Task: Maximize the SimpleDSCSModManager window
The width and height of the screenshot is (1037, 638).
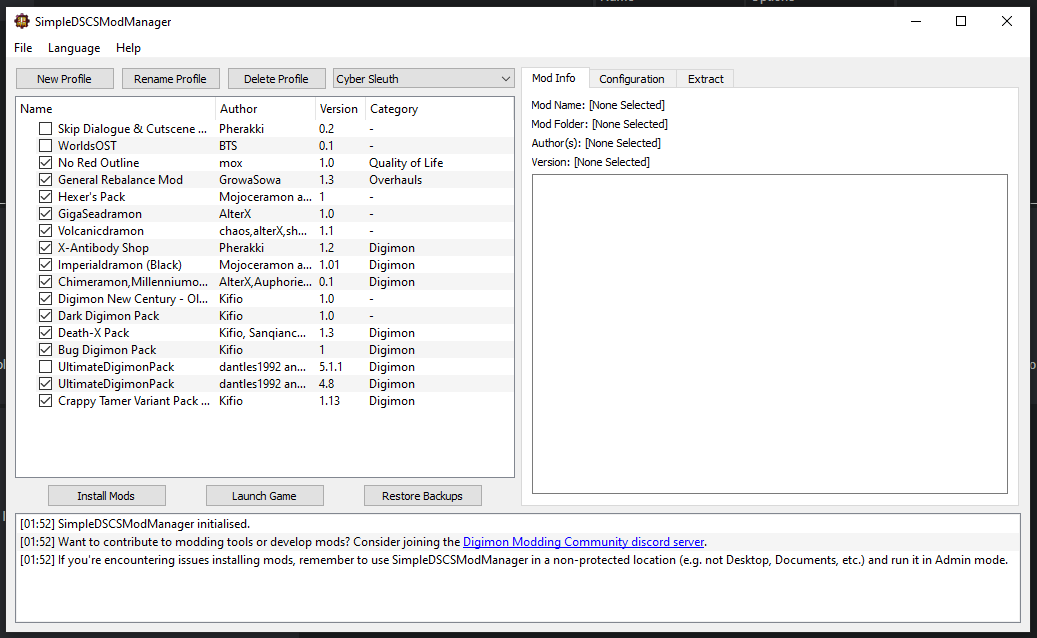Action: point(961,21)
